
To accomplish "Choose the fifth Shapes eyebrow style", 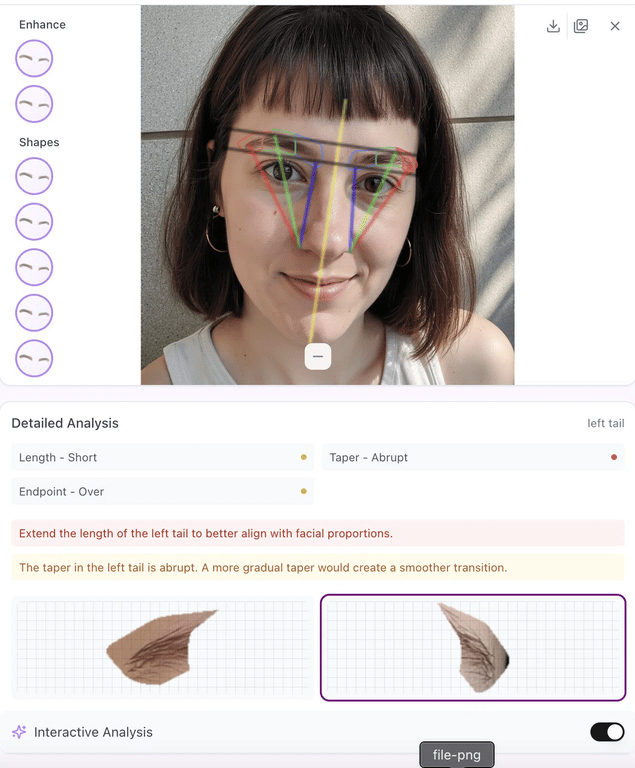I will 34,358.
